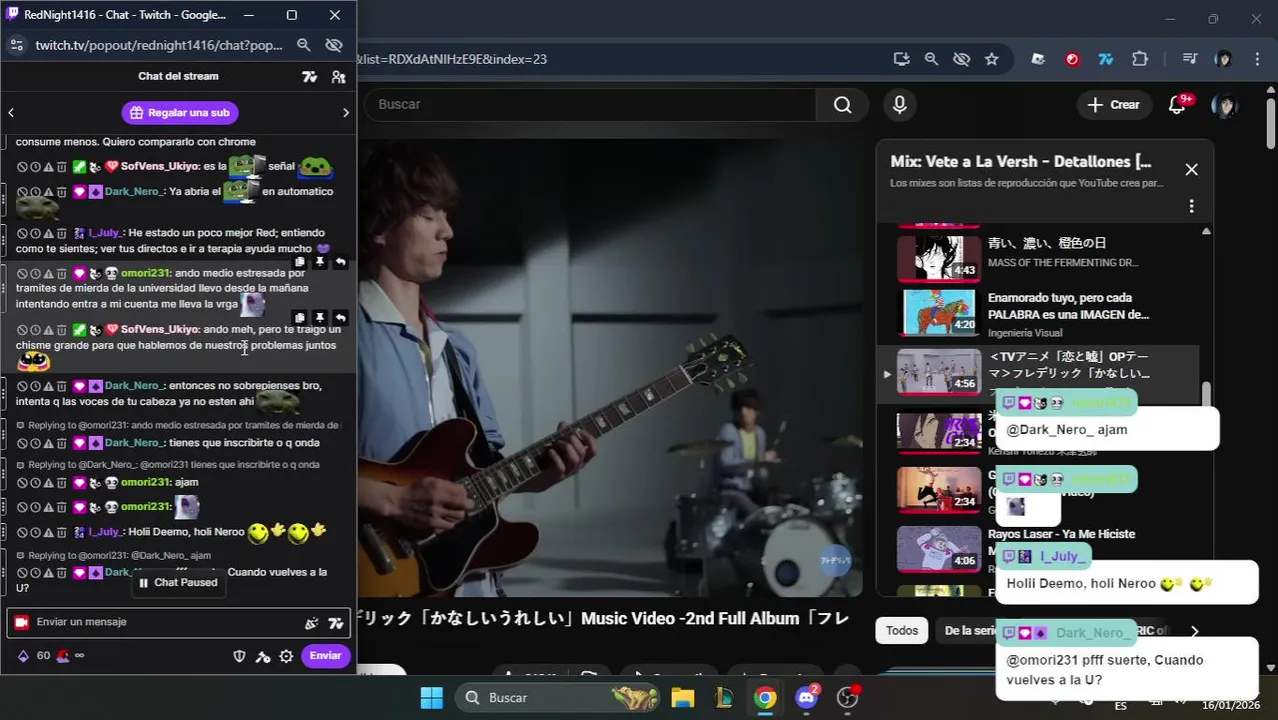Screen dimensions: 1278x720
Task: Click the YouTube Buscar search field
Action: point(590,105)
